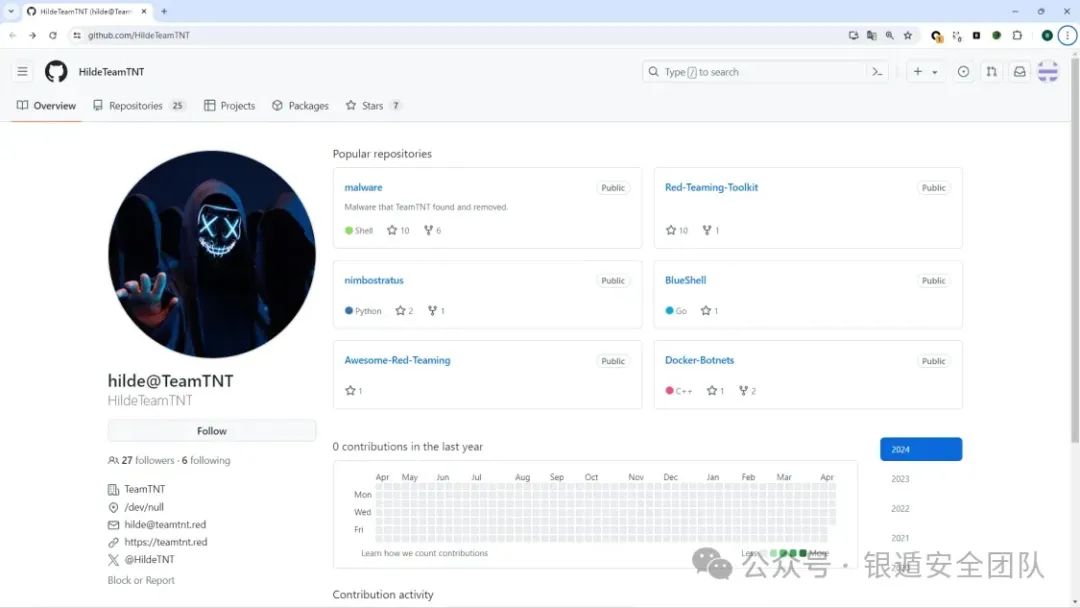Open the browser zoom magnifier icon
Screen dimensions: 1080x608
tap(890, 35)
